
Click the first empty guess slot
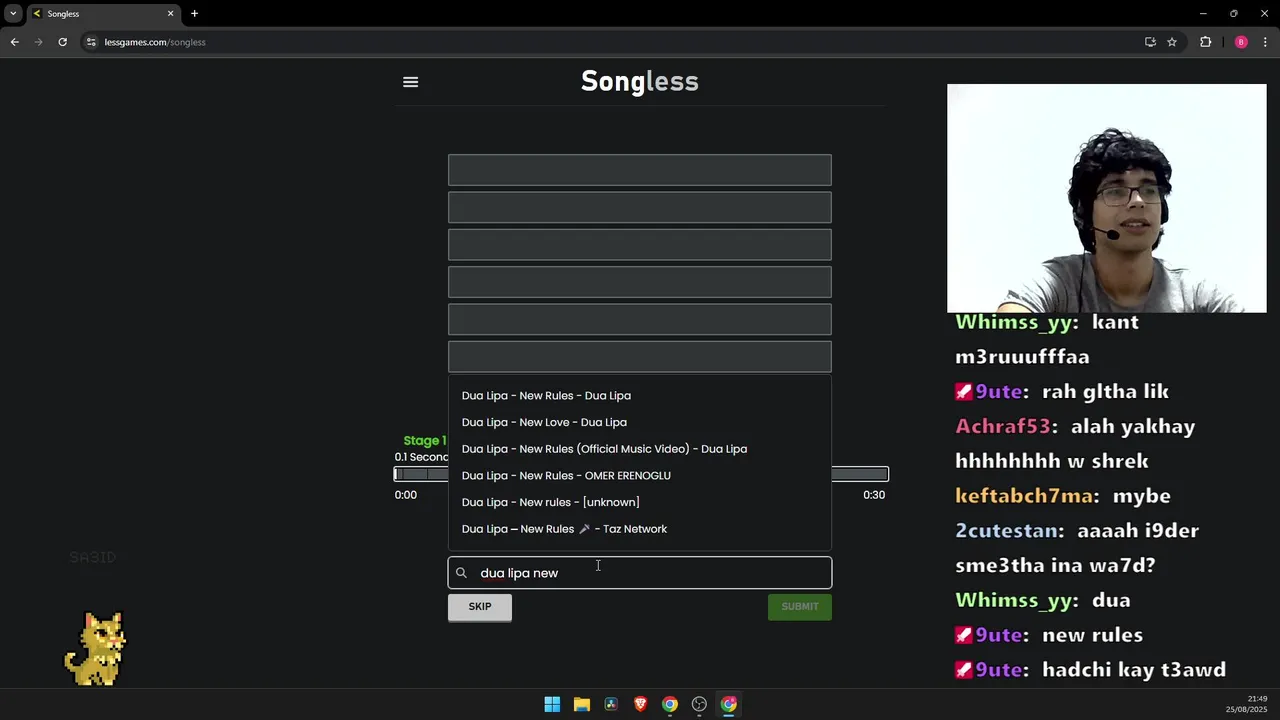click(x=640, y=170)
